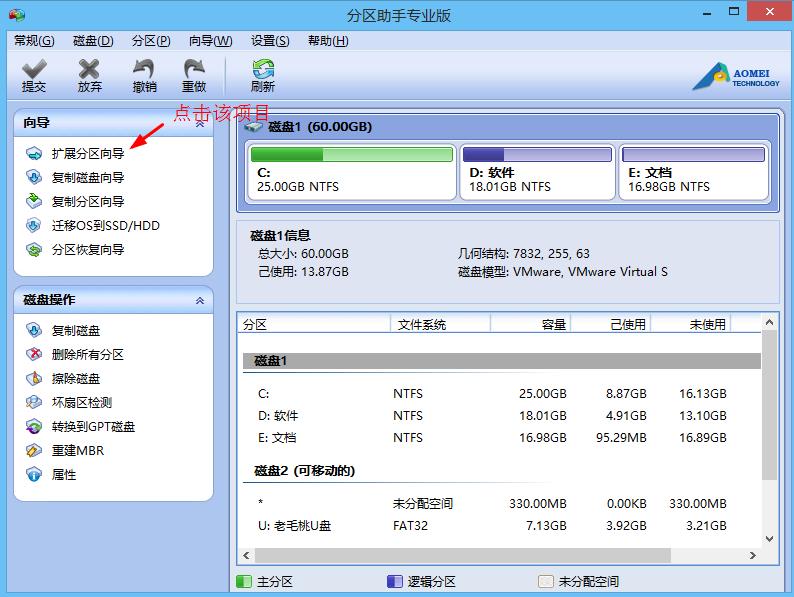
Task: Select the C: row in partition list
Action: [501, 393]
